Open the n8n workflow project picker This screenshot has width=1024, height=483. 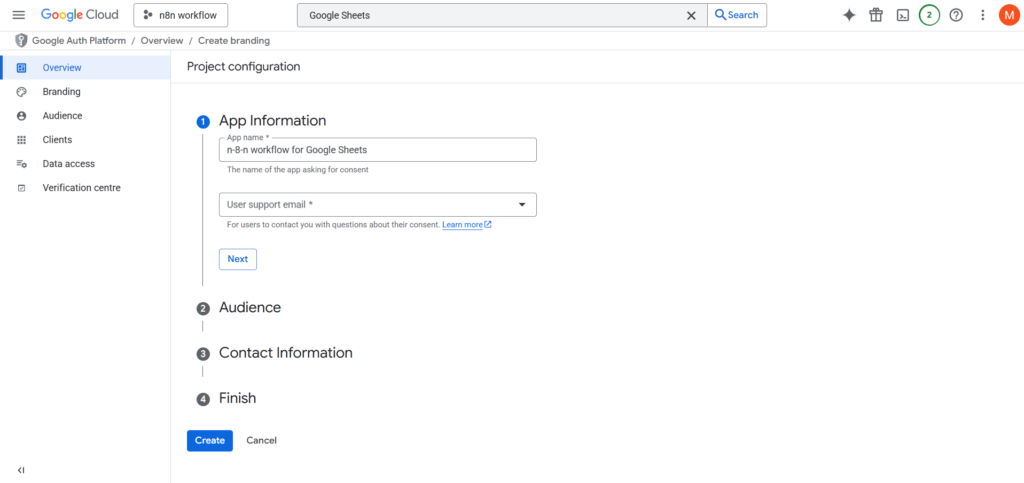[x=181, y=15]
